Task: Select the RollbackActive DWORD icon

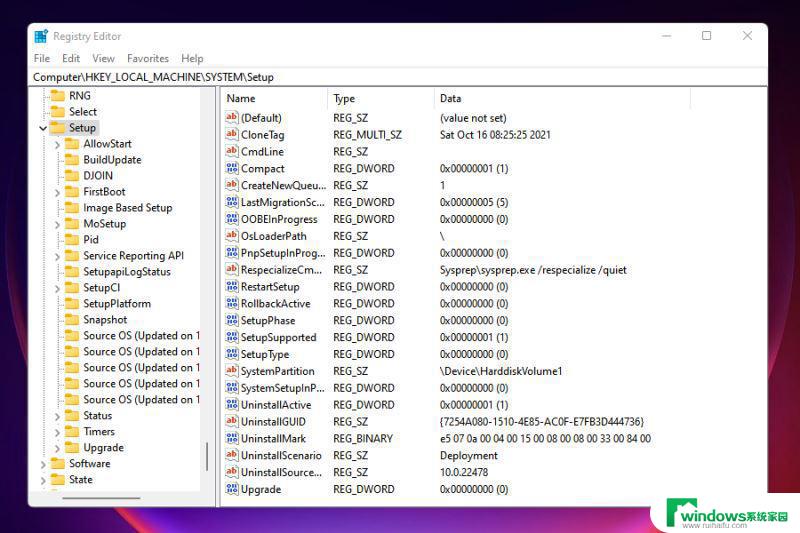Action: click(232, 303)
